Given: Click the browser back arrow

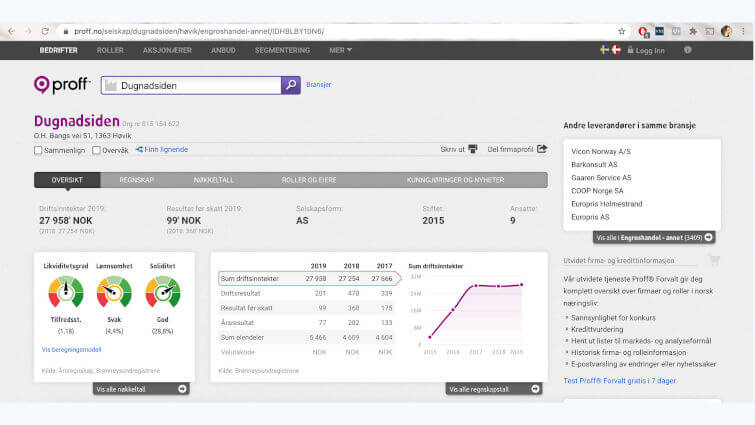Looking at the screenshot, I should (11, 31).
